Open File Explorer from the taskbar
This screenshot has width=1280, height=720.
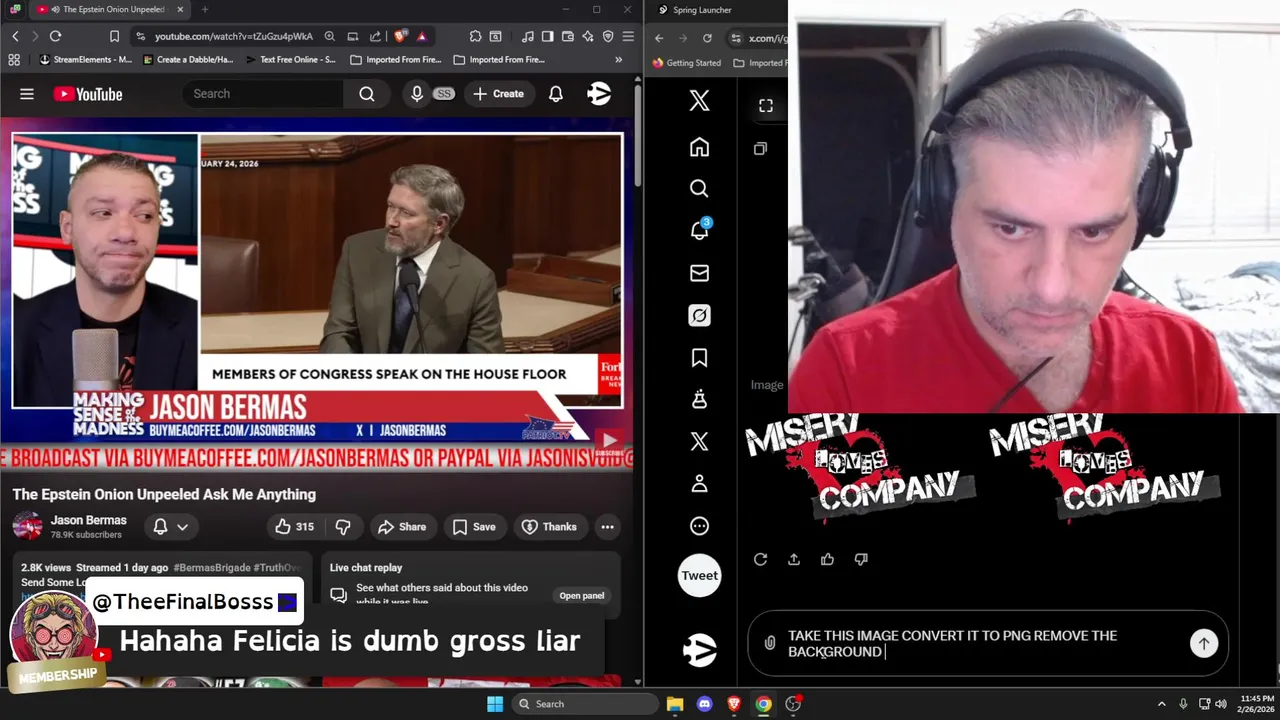point(675,704)
